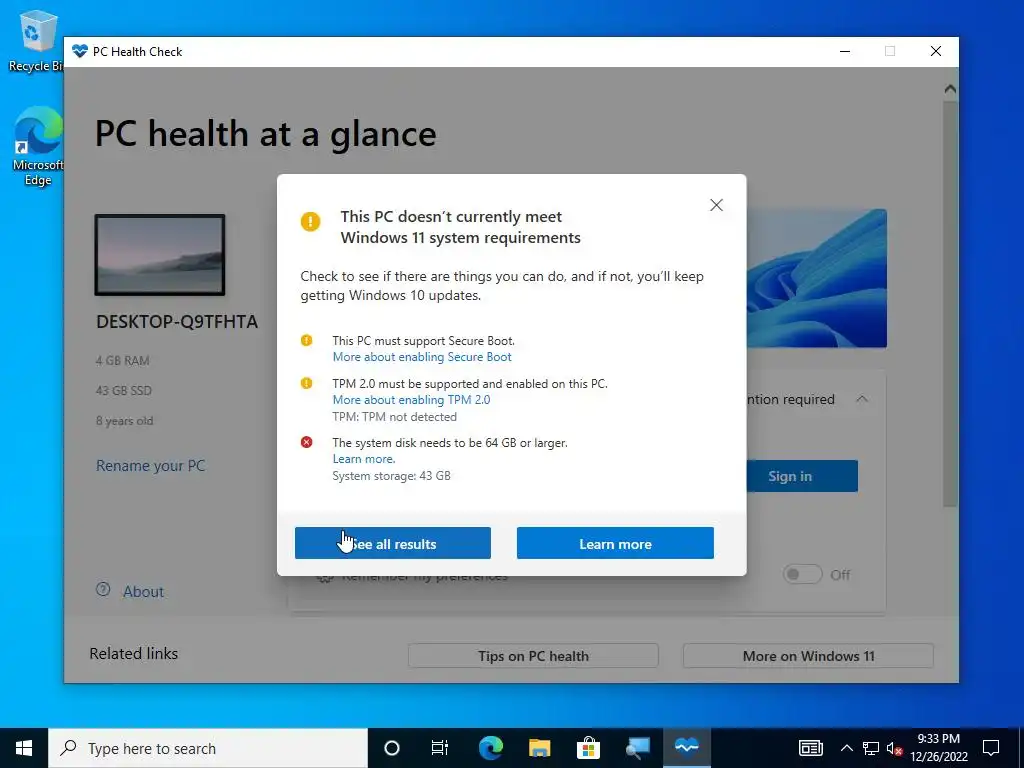Minimize the PC Health Check window

[845, 52]
